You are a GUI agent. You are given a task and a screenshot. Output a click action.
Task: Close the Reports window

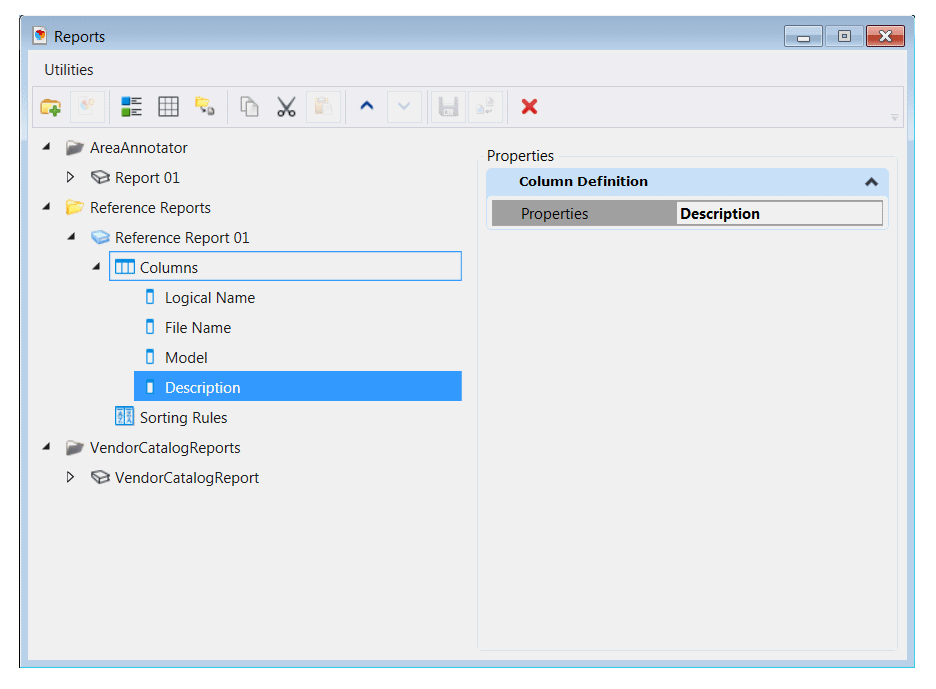885,36
